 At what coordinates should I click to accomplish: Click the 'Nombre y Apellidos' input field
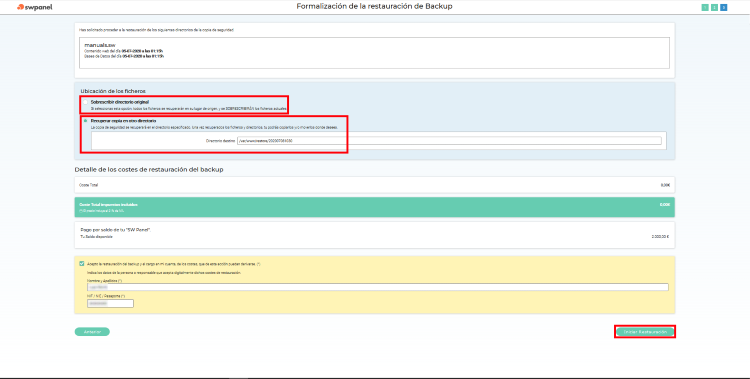click(x=377, y=287)
